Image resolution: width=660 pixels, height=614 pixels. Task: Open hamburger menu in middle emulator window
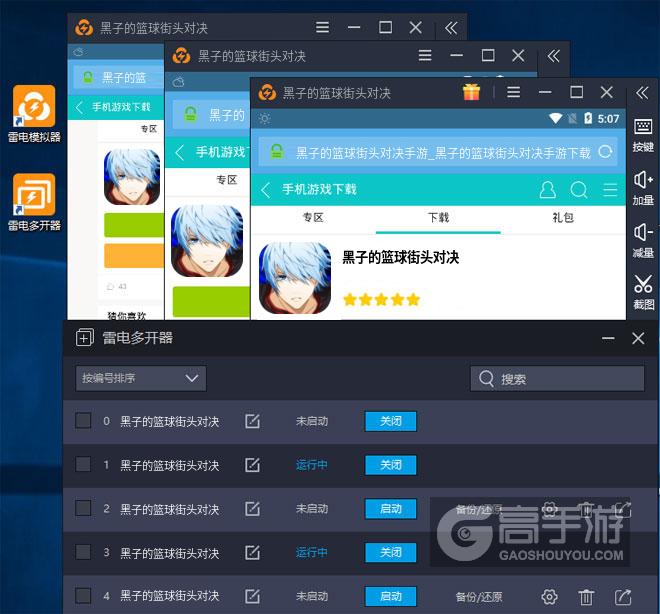coord(425,55)
